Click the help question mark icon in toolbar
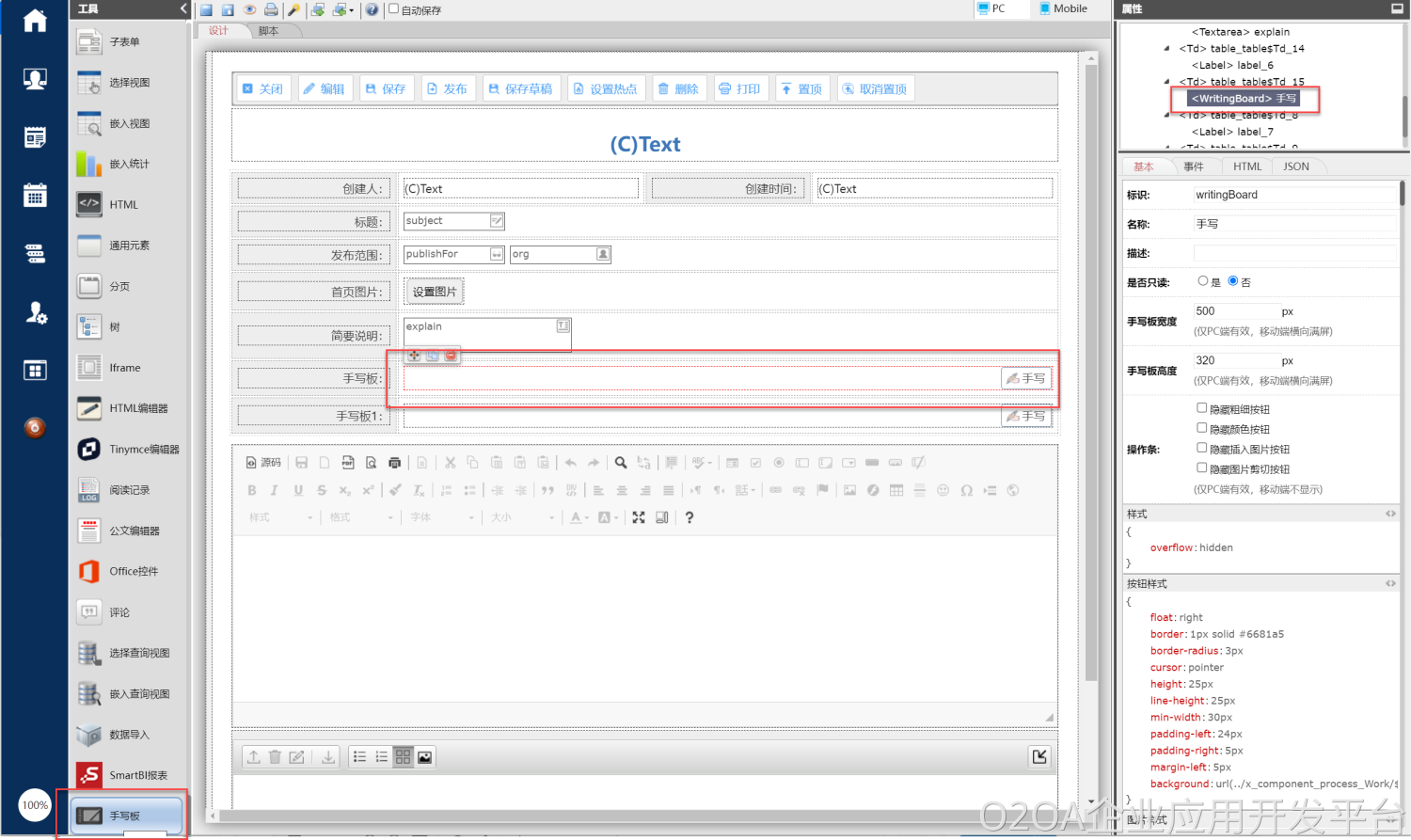Viewport: 1411px width, 840px height. 373,9
